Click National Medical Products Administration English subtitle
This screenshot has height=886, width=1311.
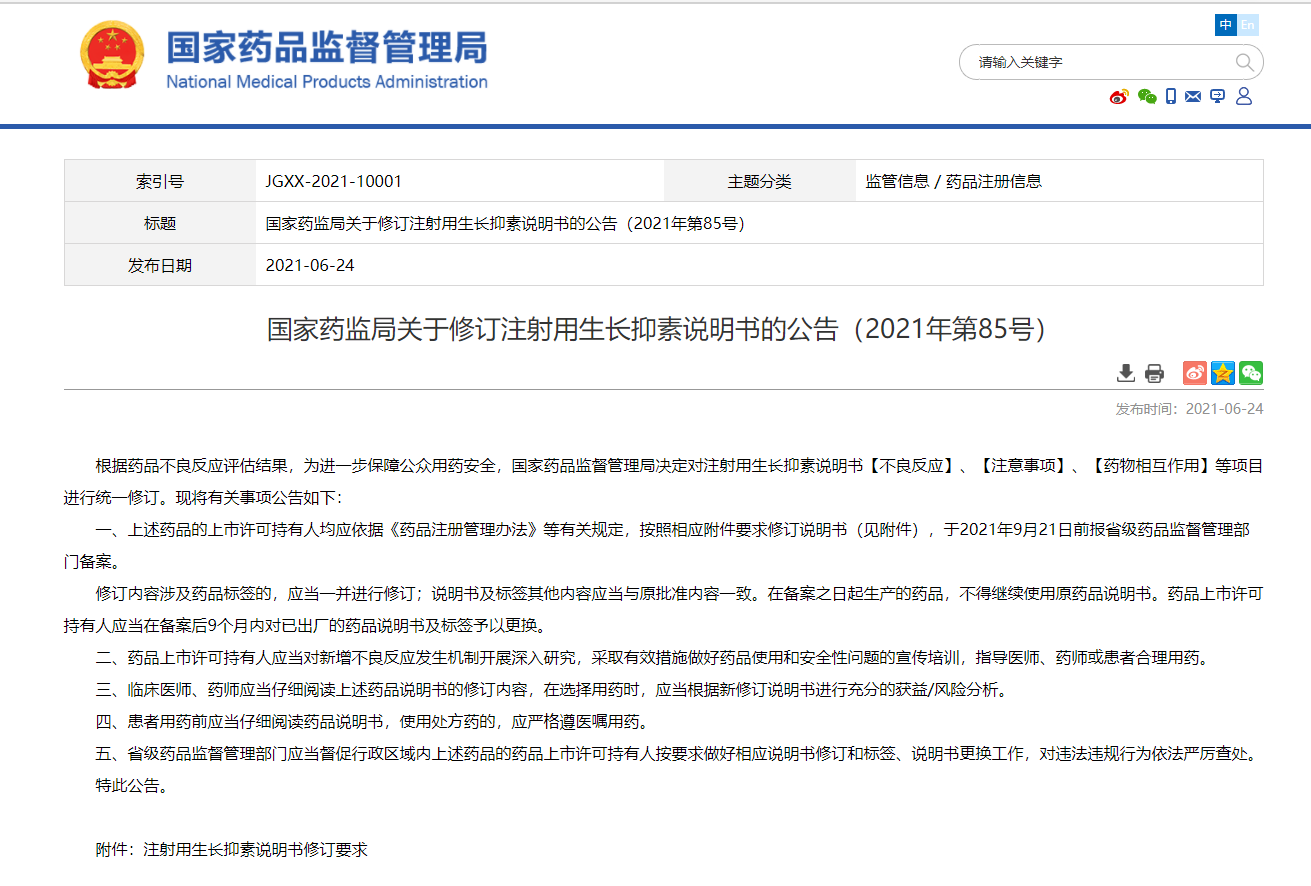(x=327, y=82)
